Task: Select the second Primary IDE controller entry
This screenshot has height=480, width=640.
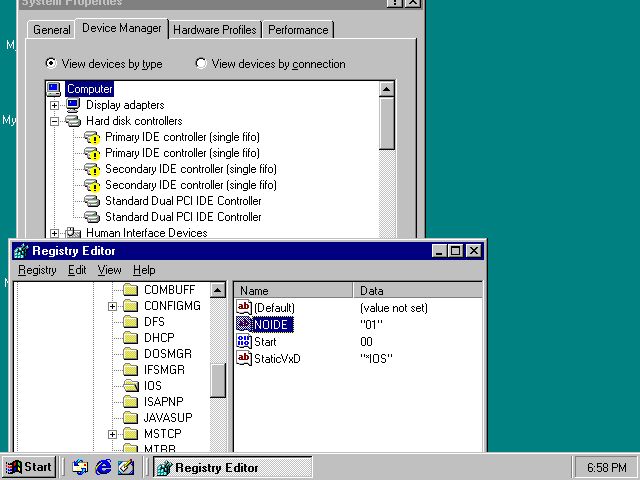Action: click(x=182, y=153)
